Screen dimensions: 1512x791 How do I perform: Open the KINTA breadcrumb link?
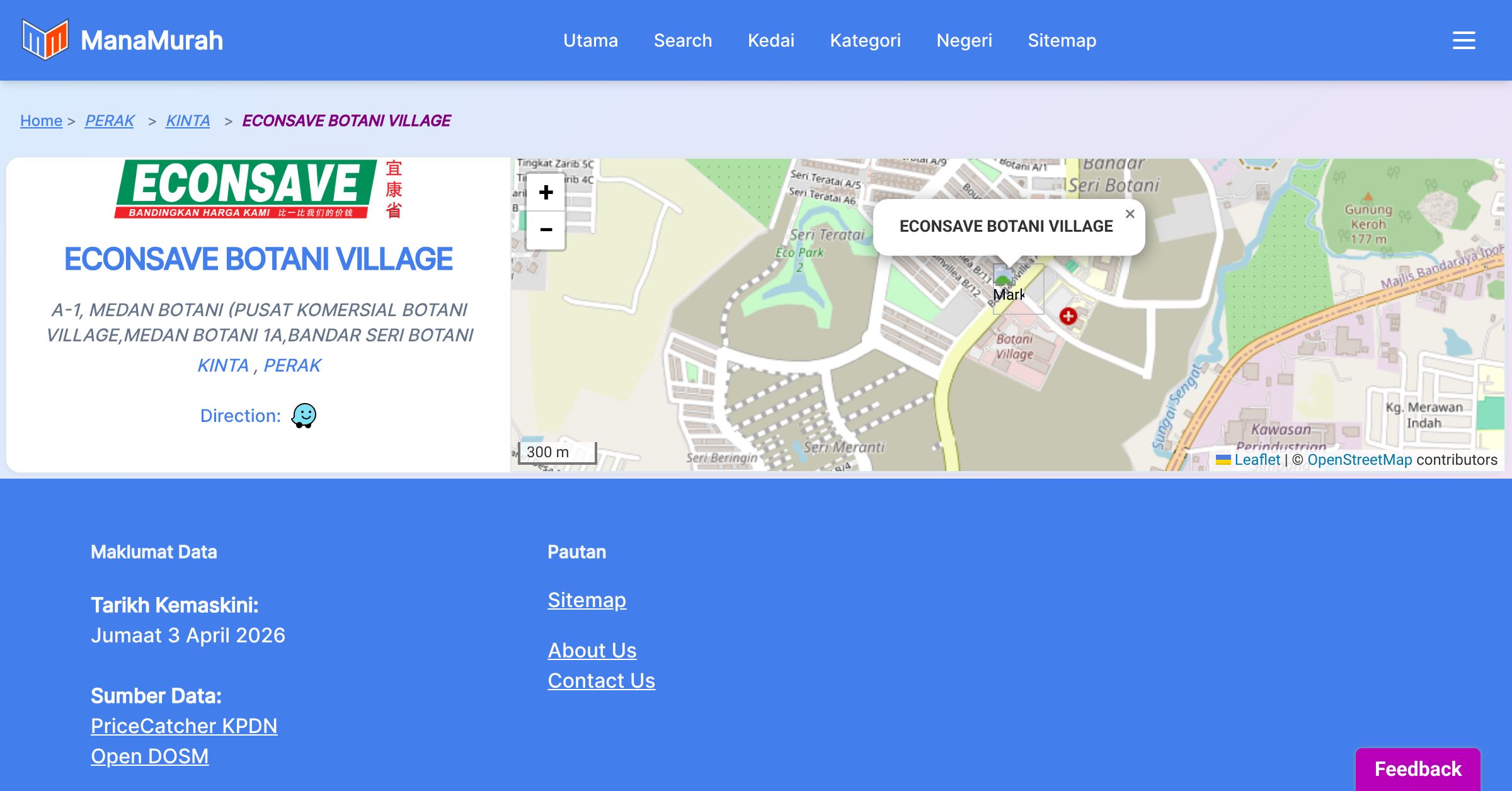(x=187, y=120)
